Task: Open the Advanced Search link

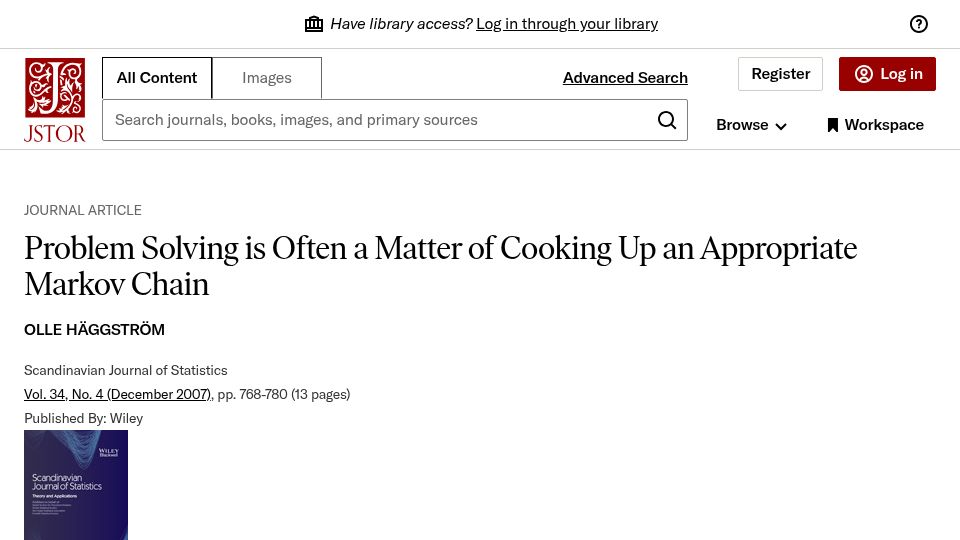Action: [625, 78]
